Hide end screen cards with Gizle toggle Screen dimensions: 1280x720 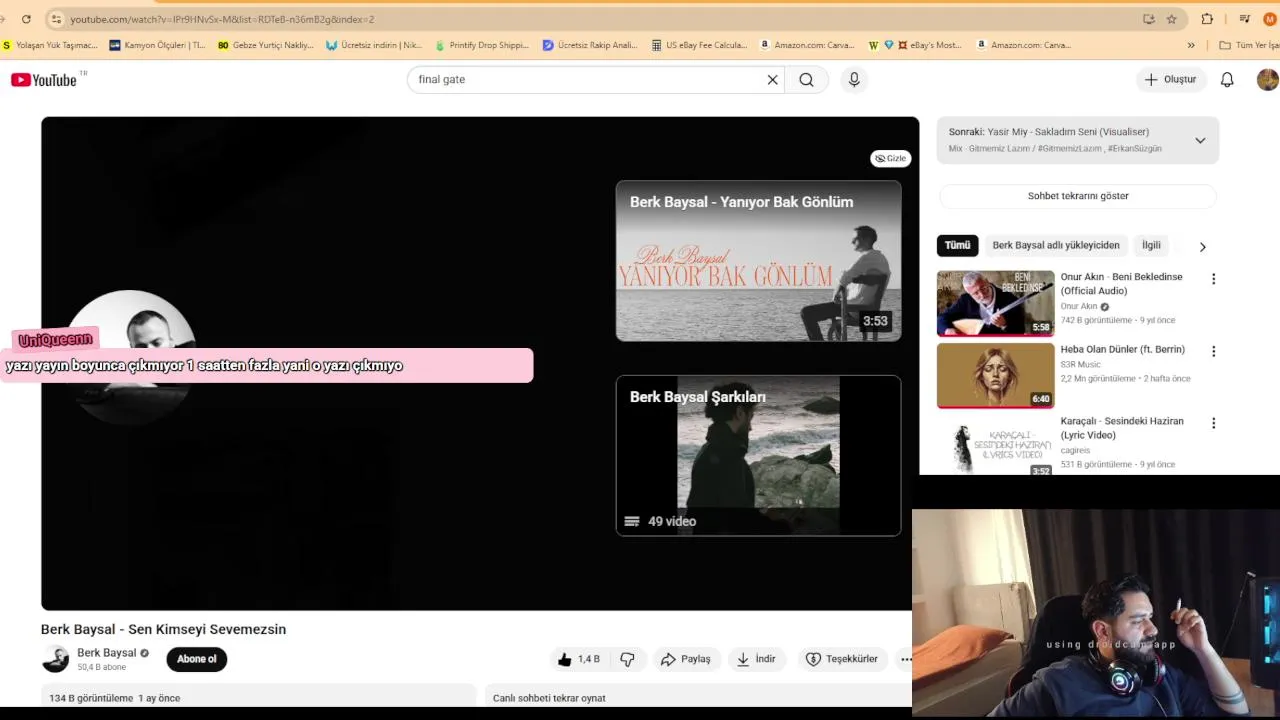[x=890, y=158]
